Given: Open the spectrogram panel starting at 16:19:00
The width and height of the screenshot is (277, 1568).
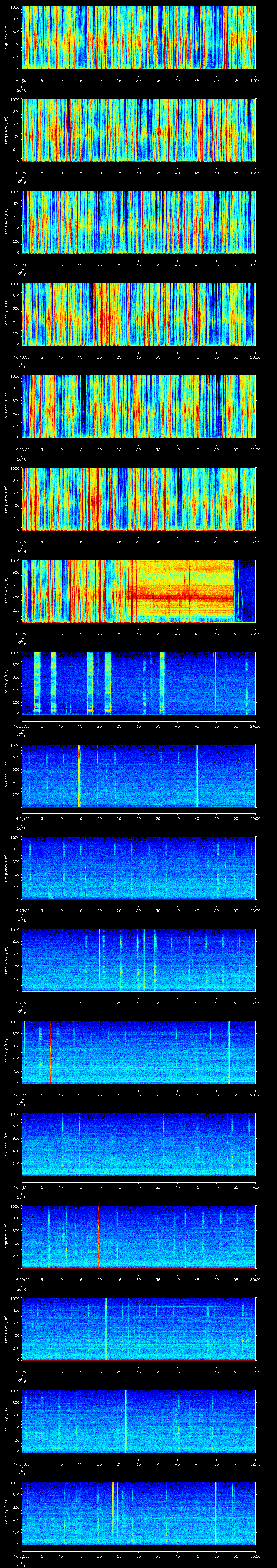Looking at the screenshot, I should 138,315.
